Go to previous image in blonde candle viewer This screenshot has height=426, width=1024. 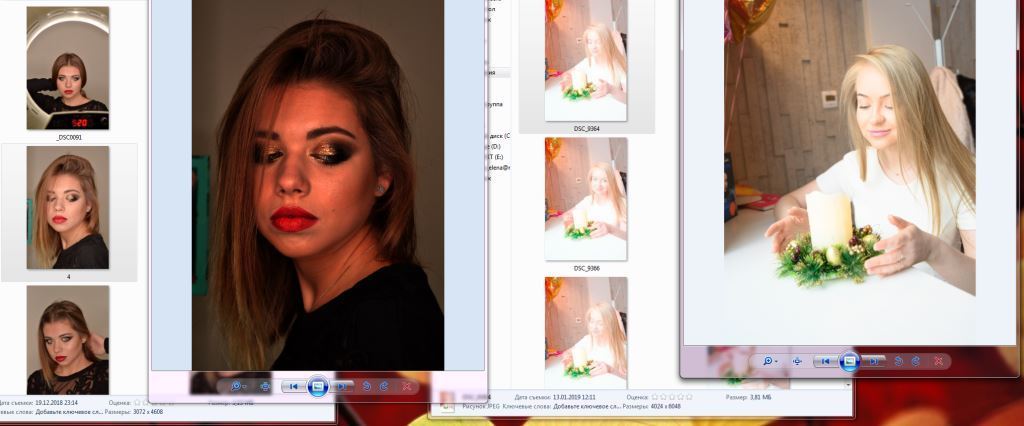(x=825, y=361)
